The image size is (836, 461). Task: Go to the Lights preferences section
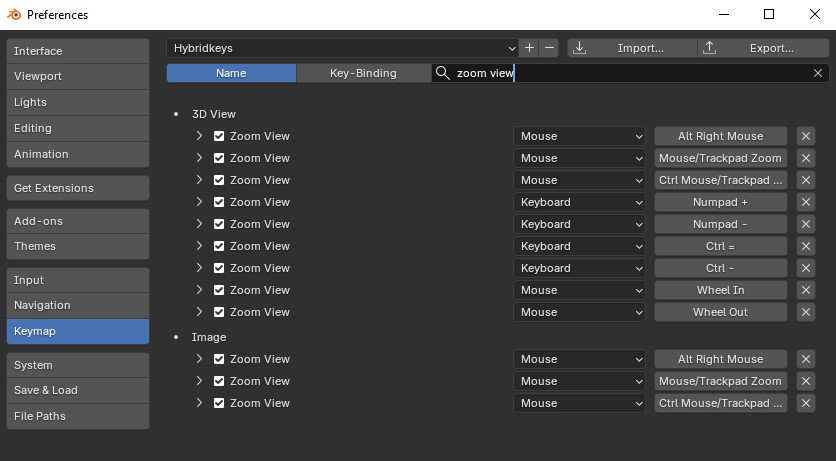click(78, 102)
